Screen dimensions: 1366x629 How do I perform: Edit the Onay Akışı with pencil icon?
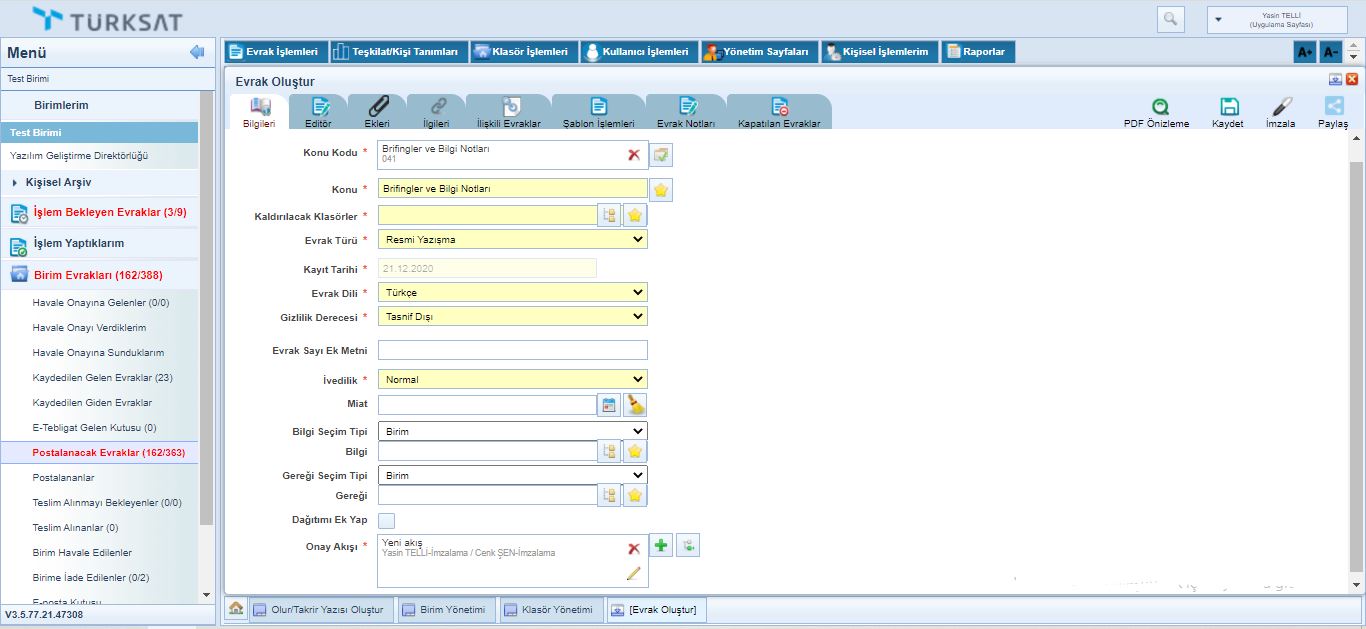(x=633, y=573)
